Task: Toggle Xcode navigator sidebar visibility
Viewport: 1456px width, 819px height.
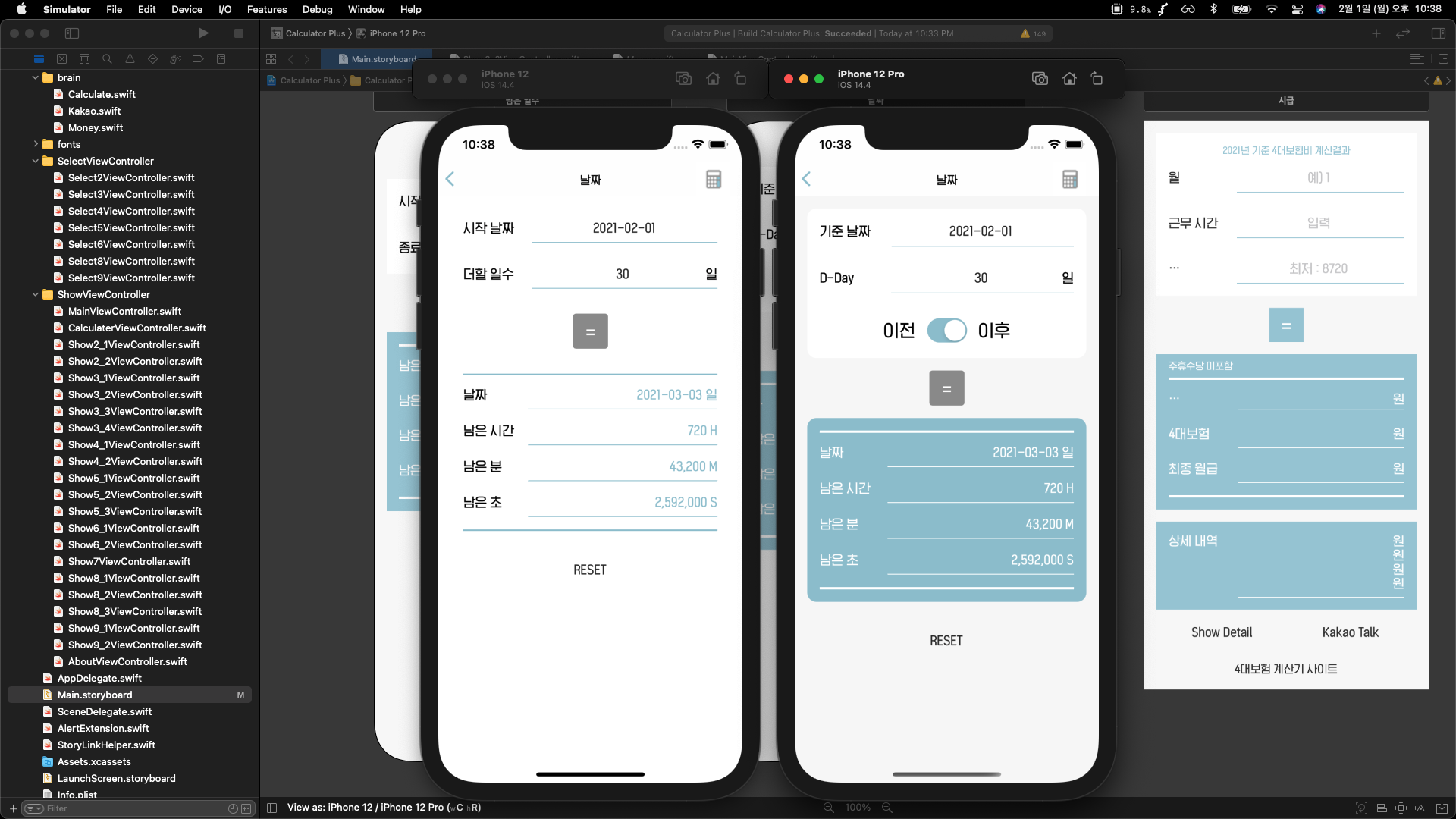Action: click(x=72, y=33)
